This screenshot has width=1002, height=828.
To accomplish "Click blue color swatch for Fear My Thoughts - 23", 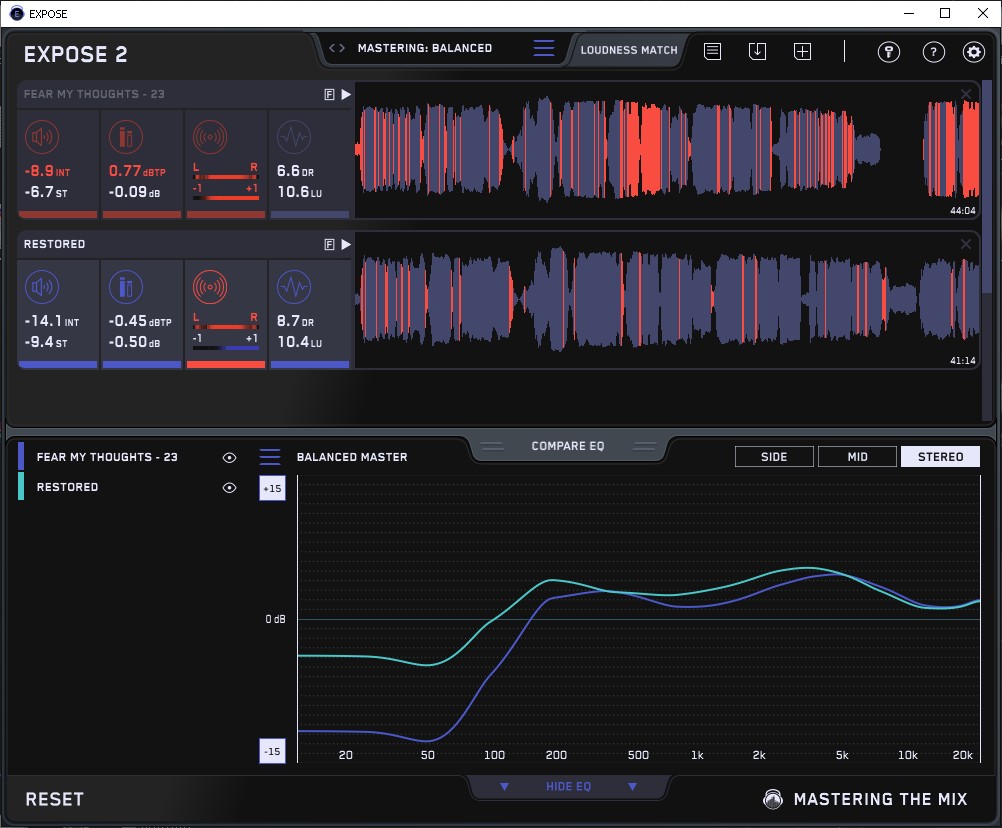I will (x=21, y=456).
